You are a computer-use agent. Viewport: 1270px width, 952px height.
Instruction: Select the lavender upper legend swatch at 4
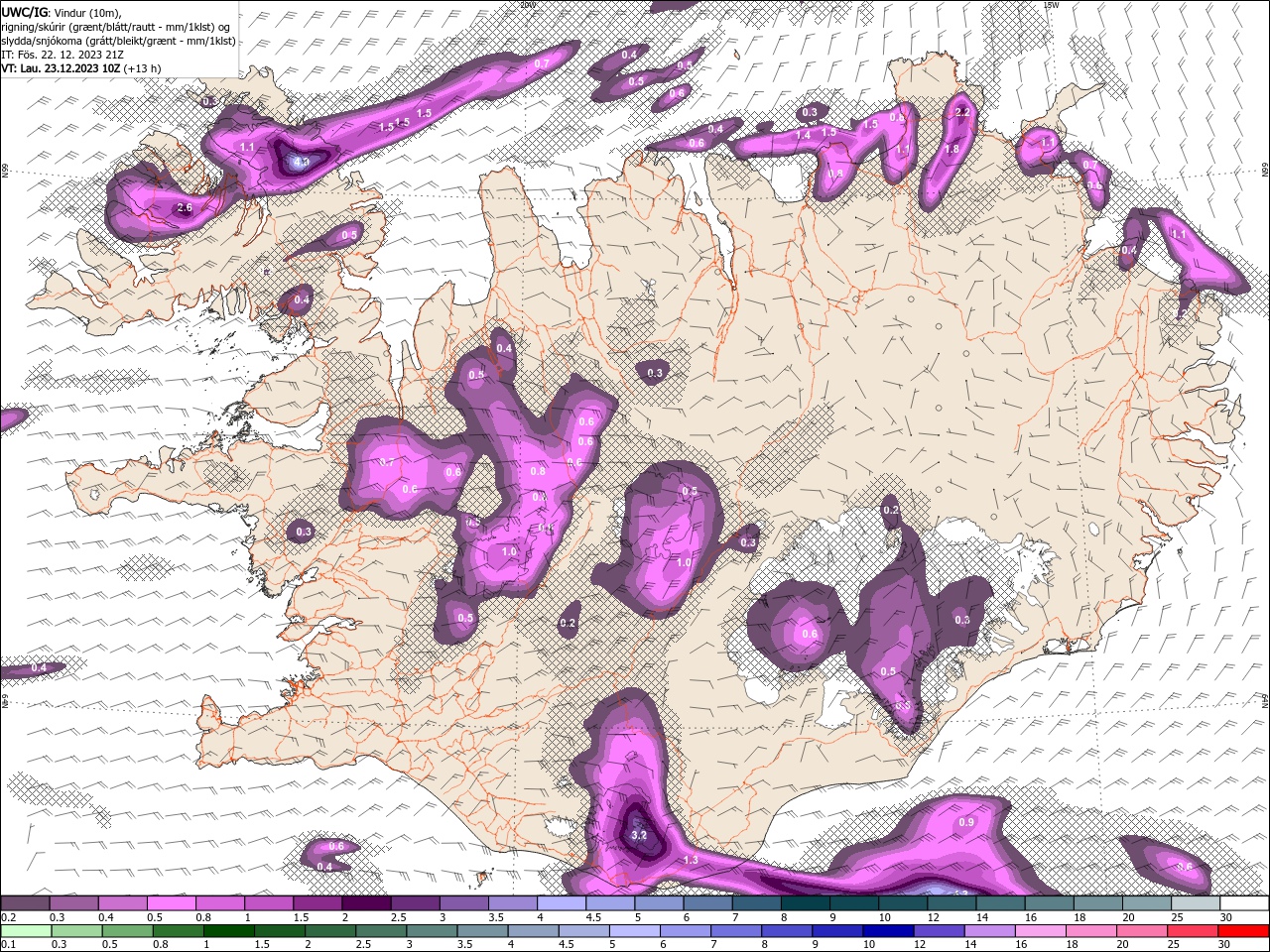pyautogui.click(x=562, y=903)
